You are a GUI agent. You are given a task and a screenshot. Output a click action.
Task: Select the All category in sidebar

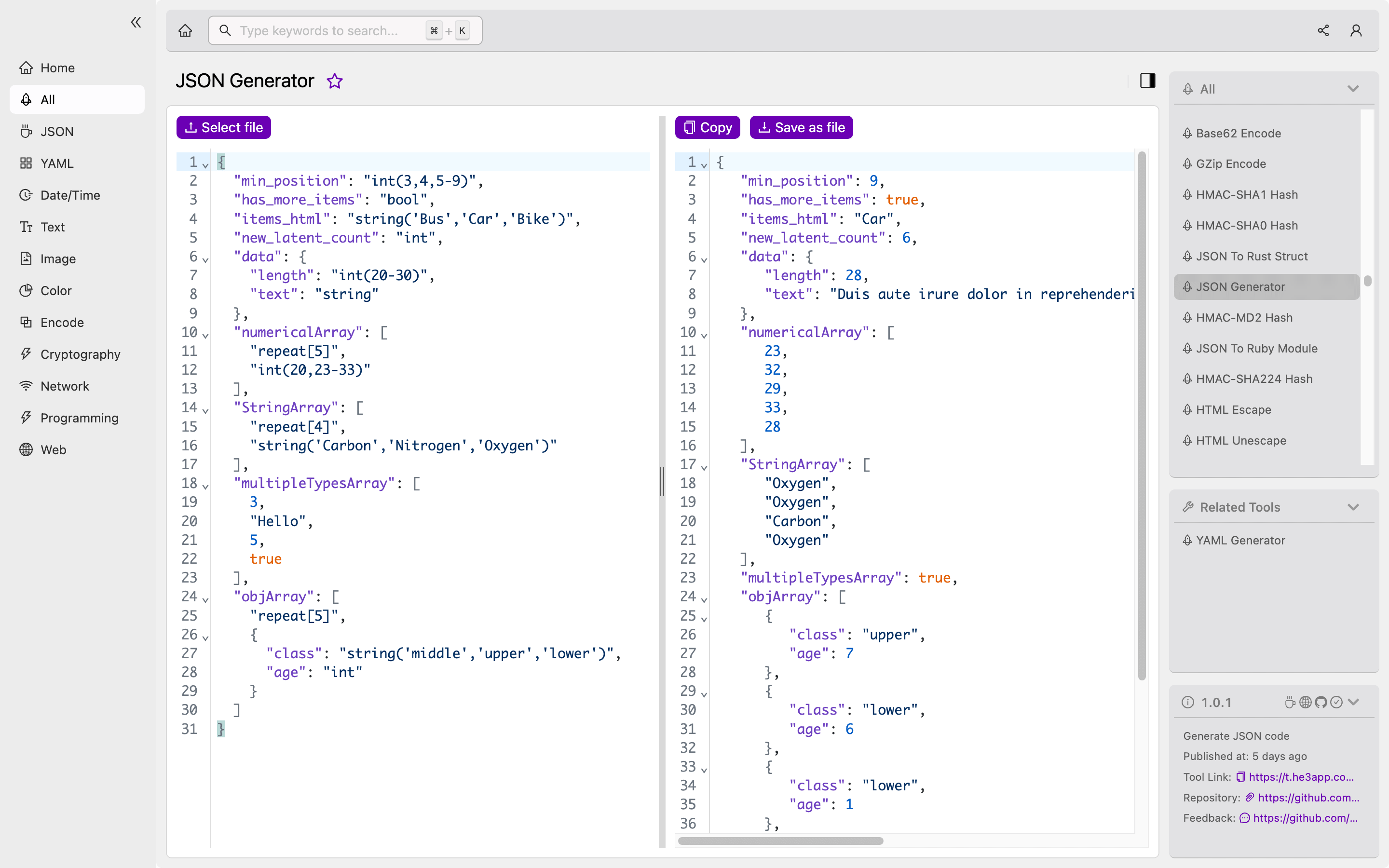[x=77, y=99]
